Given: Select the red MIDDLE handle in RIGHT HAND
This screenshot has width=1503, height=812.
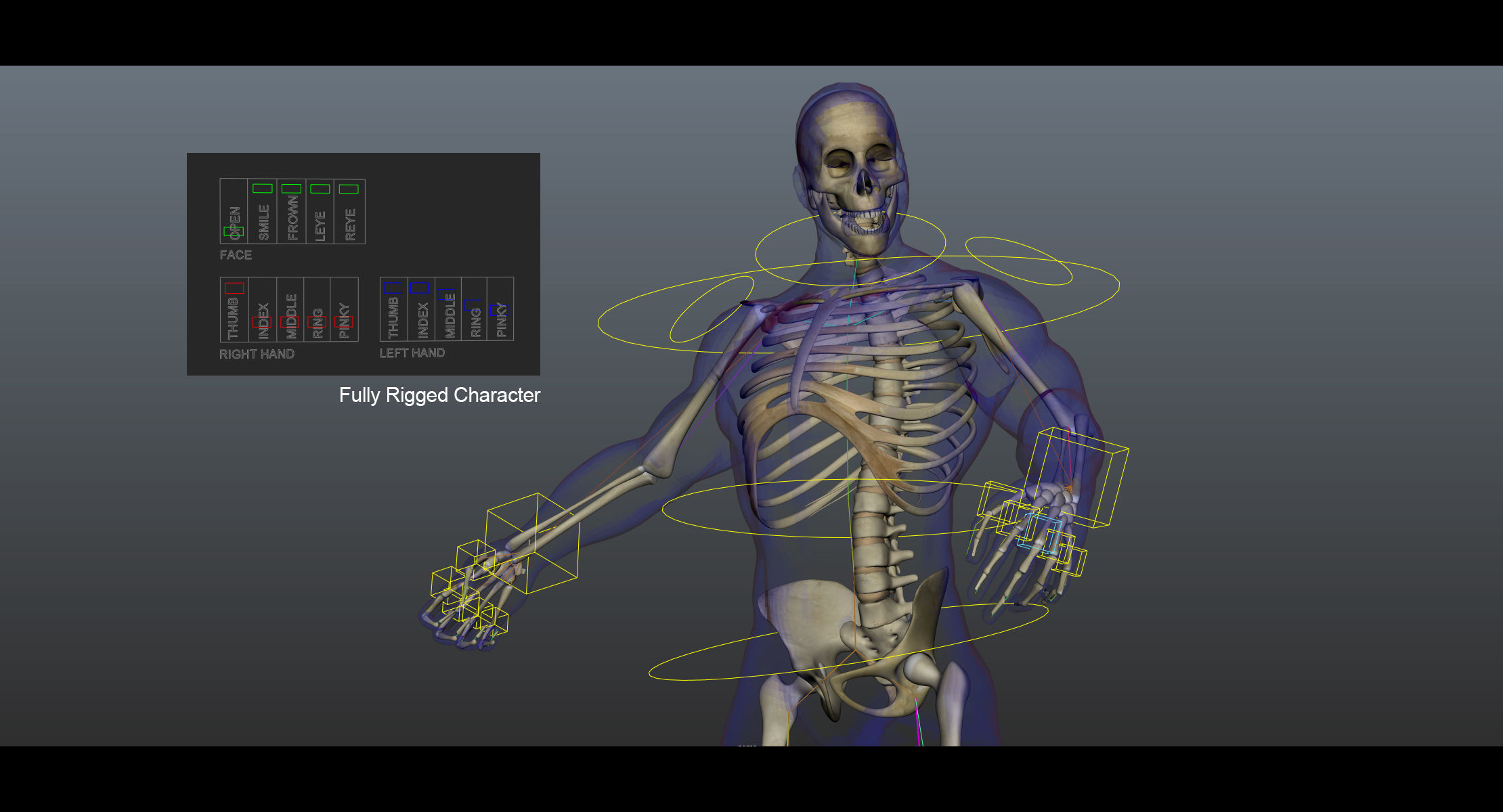Looking at the screenshot, I should tap(290, 322).
